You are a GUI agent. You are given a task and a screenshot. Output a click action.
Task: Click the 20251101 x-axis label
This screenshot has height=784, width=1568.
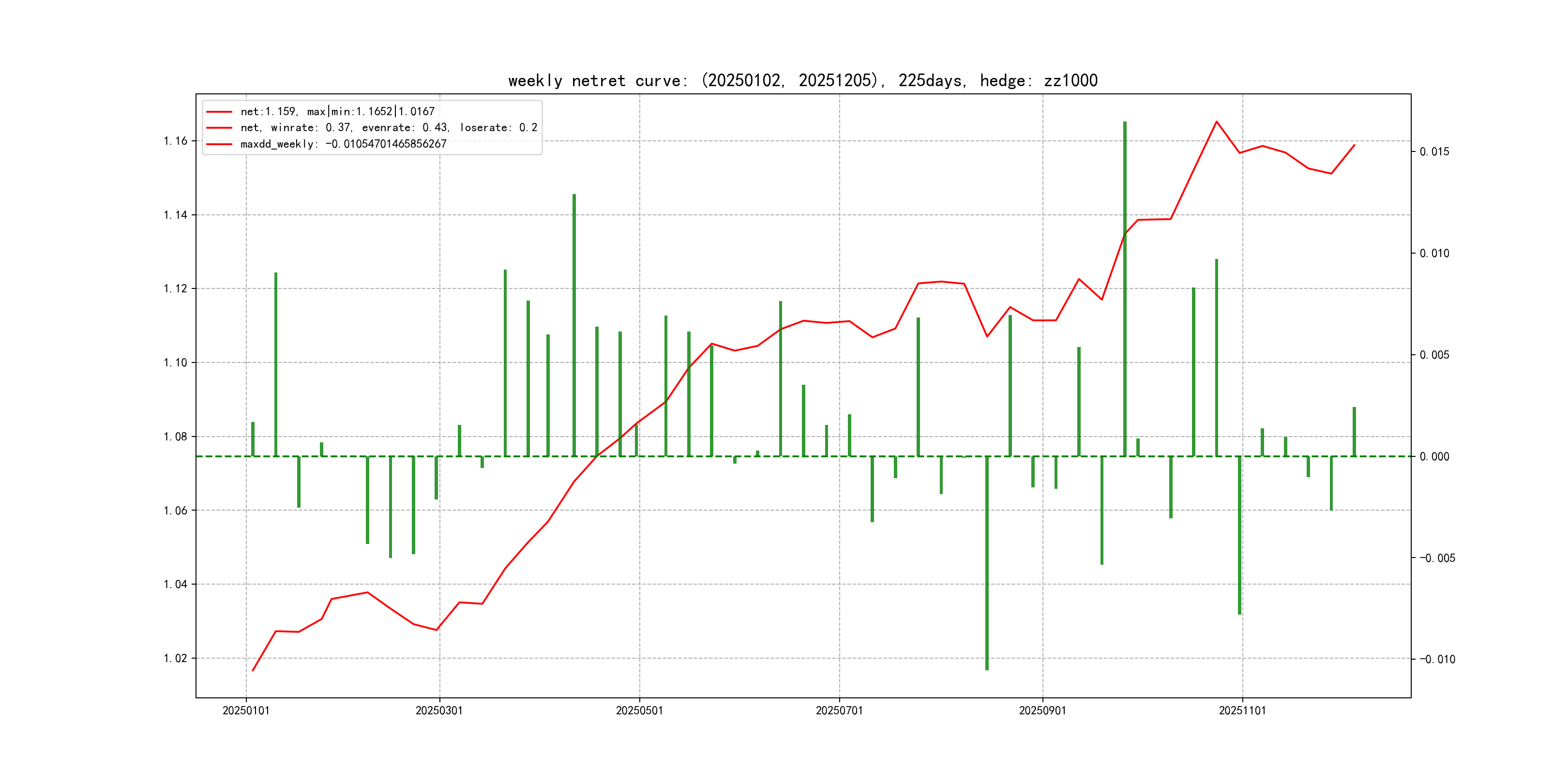point(1242,710)
